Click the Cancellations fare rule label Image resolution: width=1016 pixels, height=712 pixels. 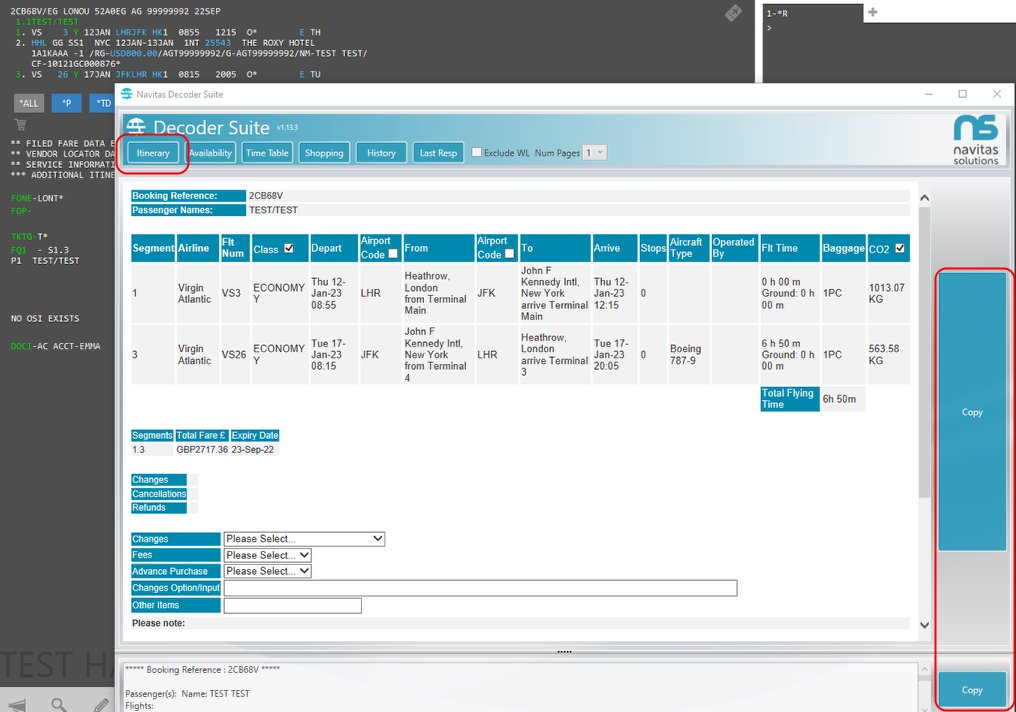click(159, 494)
